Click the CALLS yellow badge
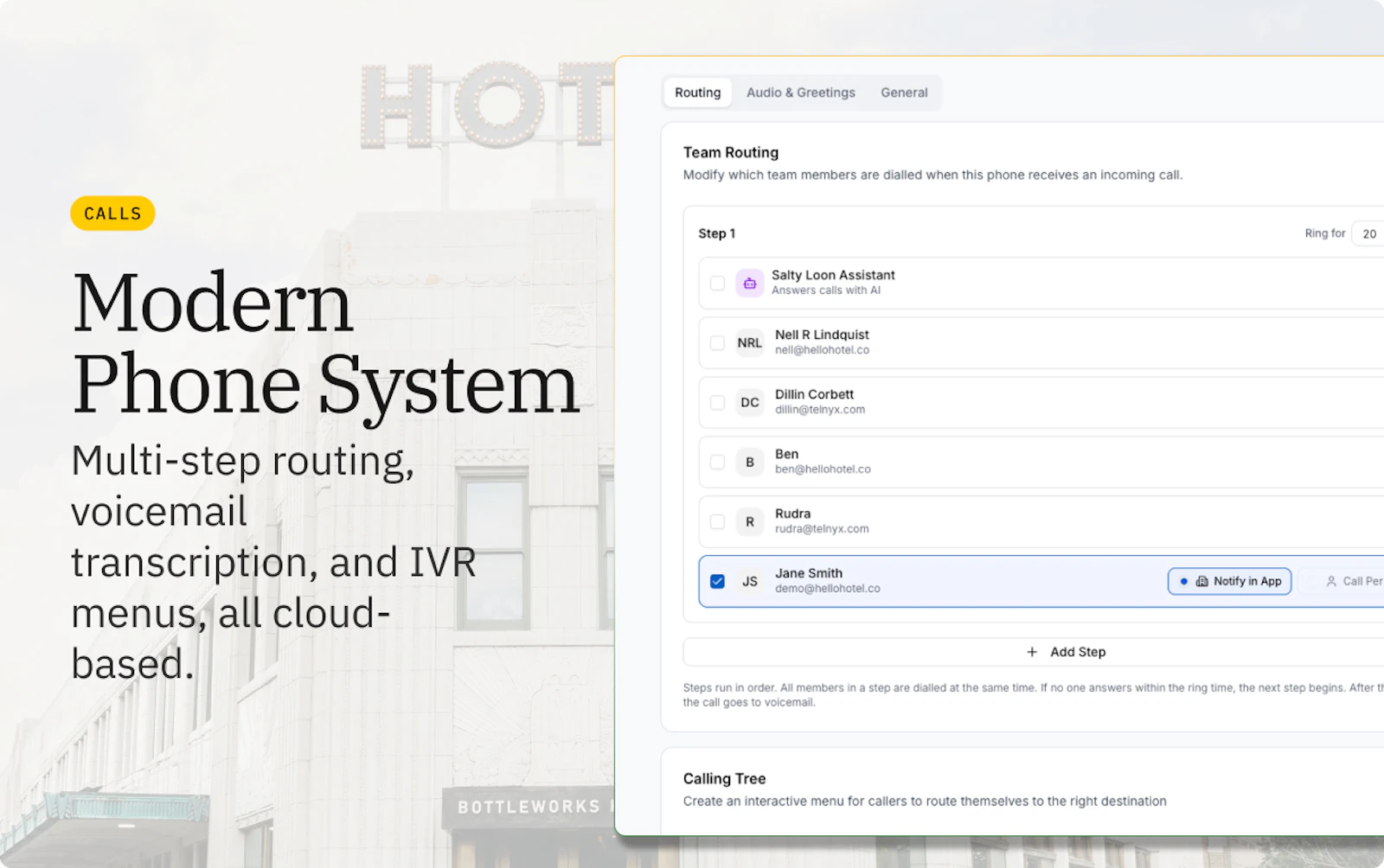 click(x=112, y=214)
